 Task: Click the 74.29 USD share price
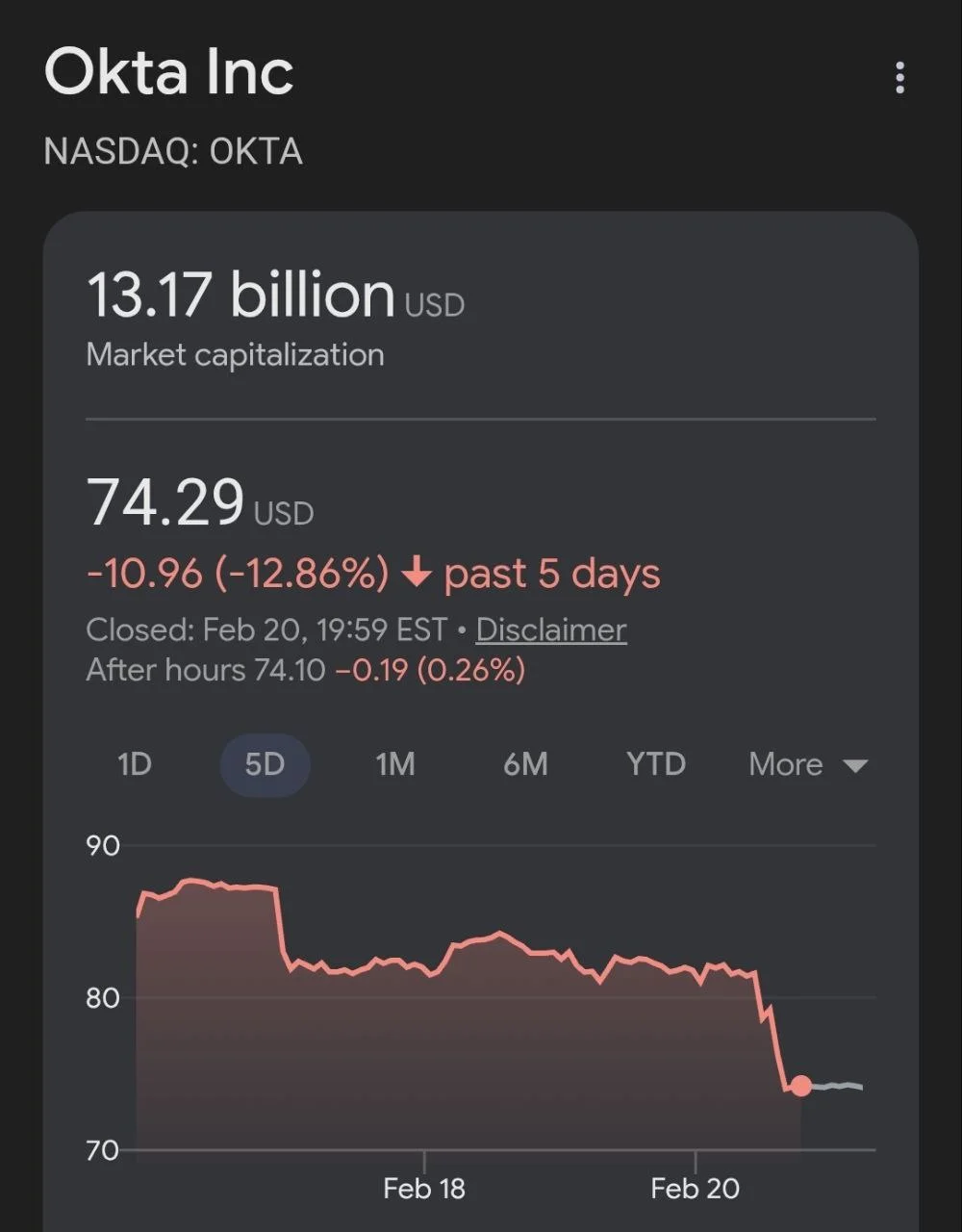tap(165, 502)
